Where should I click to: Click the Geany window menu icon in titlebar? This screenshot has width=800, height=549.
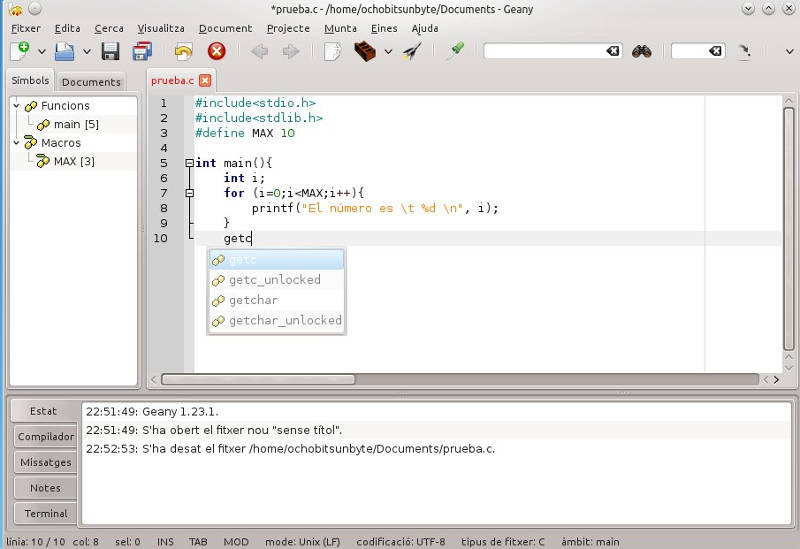(15, 9)
